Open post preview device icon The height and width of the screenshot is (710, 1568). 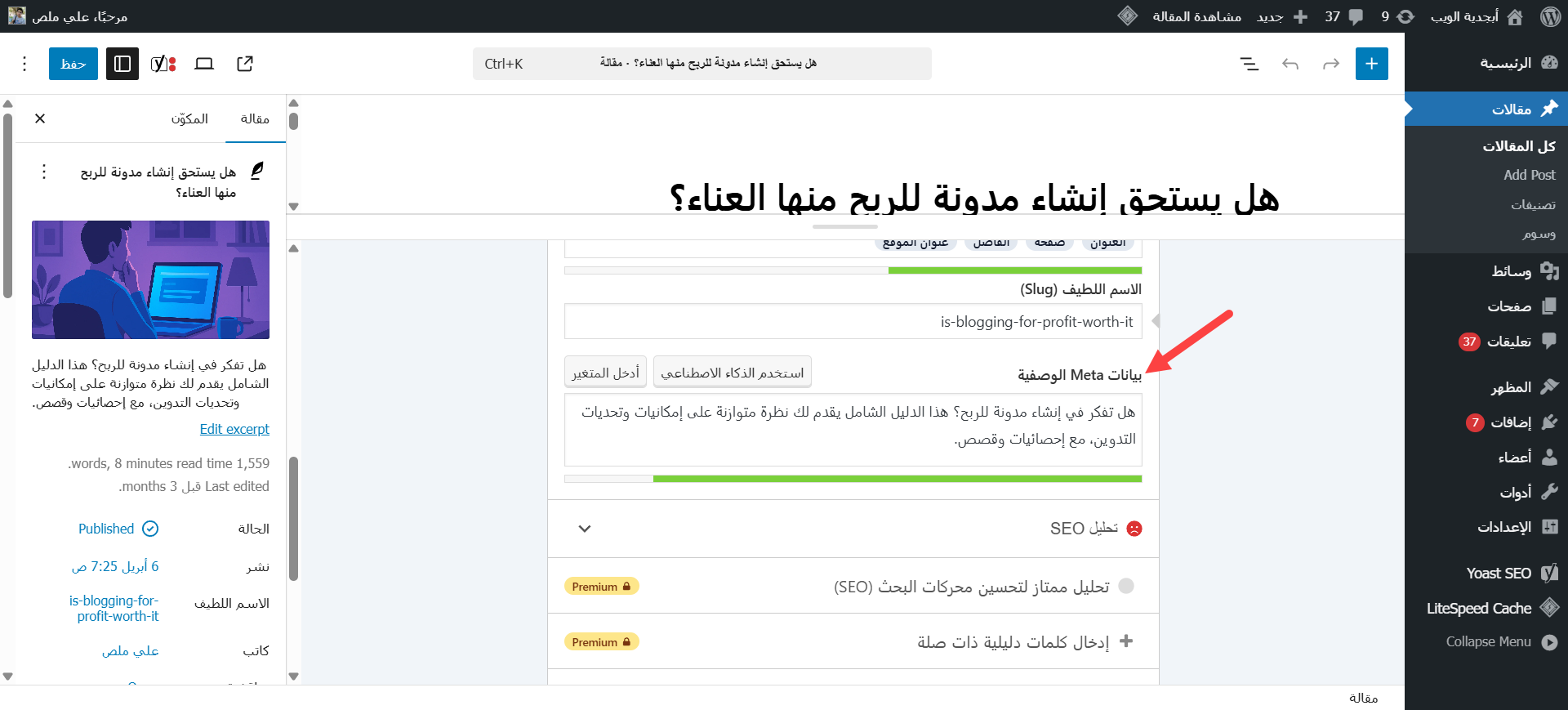click(204, 64)
